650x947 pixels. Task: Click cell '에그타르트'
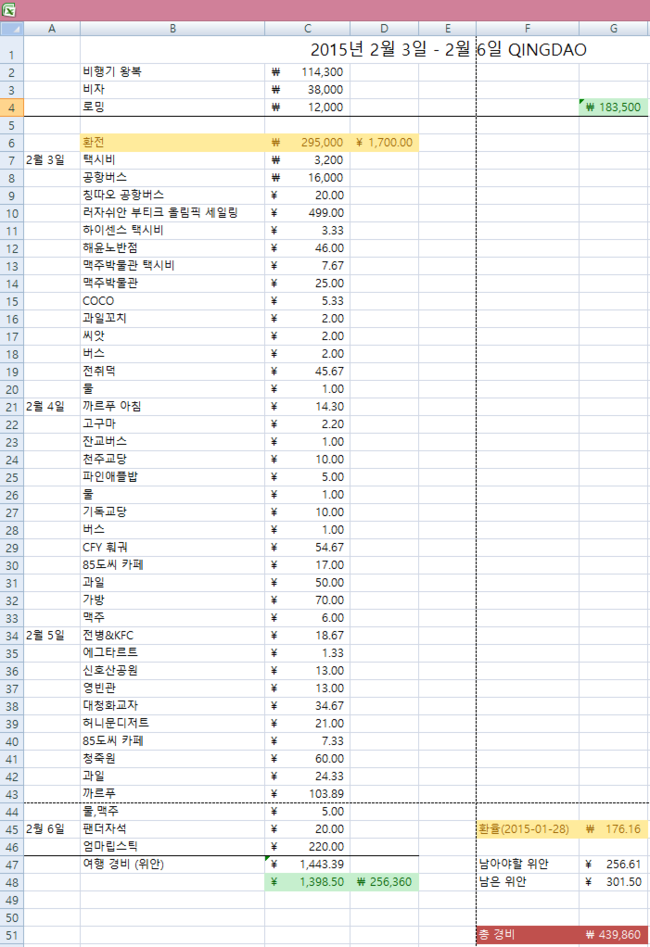172,653
